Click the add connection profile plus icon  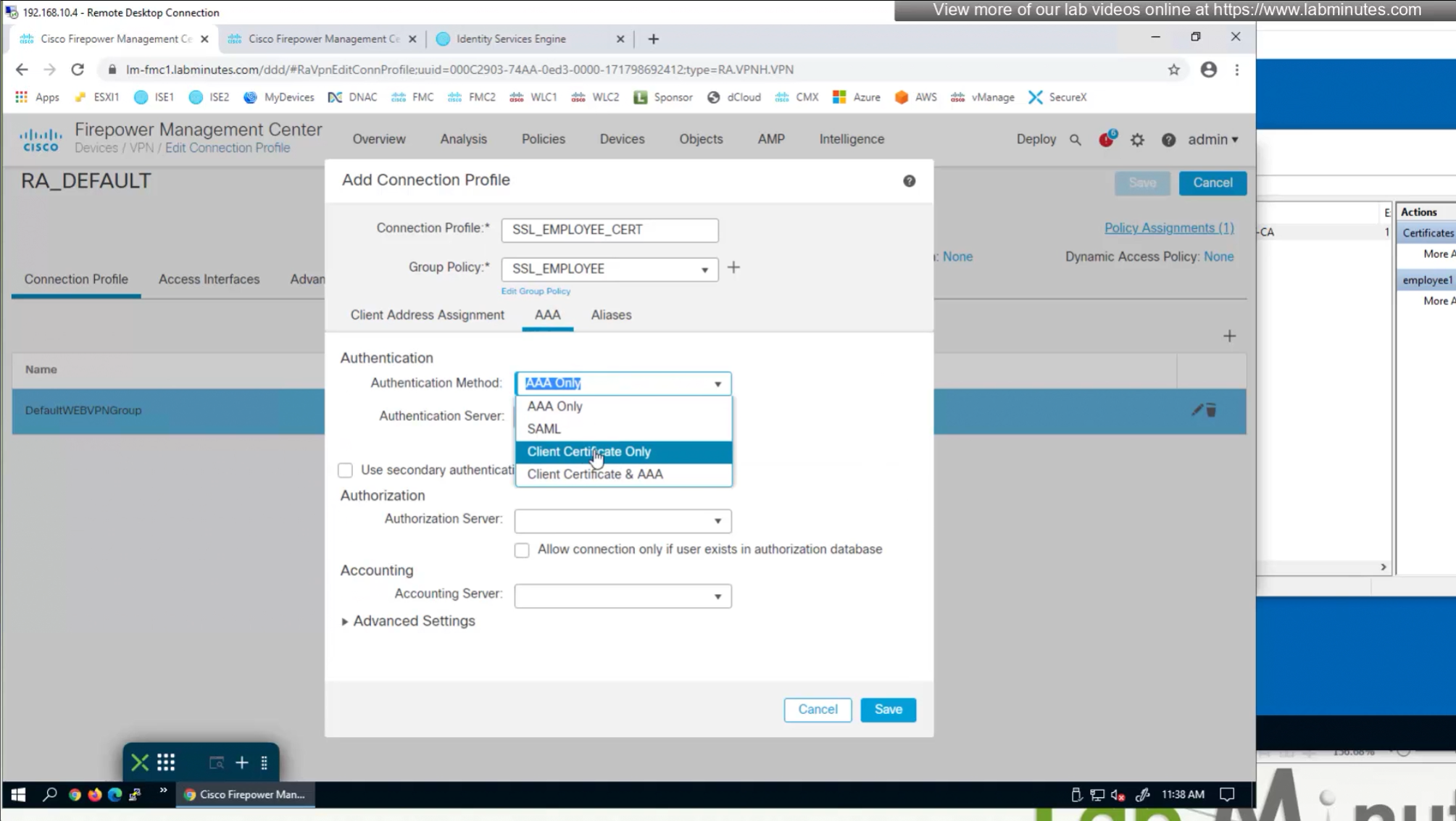pyautogui.click(x=1229, y=336)
